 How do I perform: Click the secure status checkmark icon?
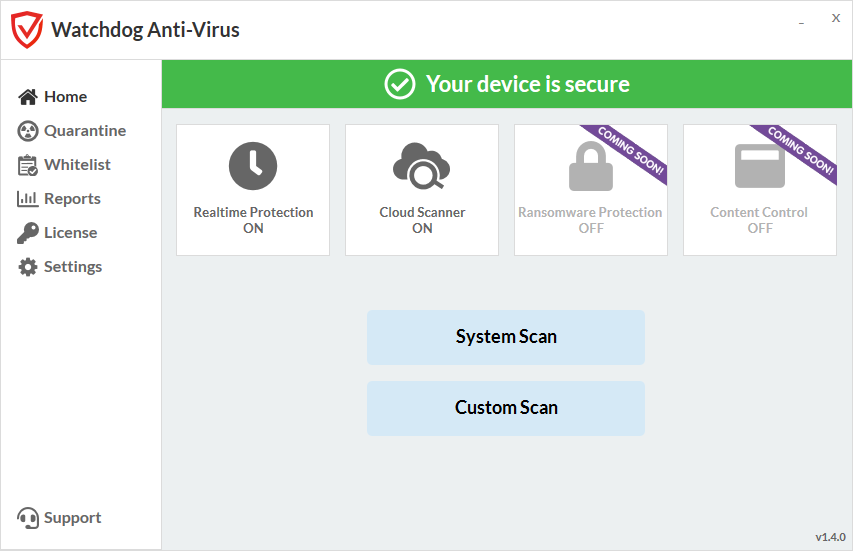(400, 84)
